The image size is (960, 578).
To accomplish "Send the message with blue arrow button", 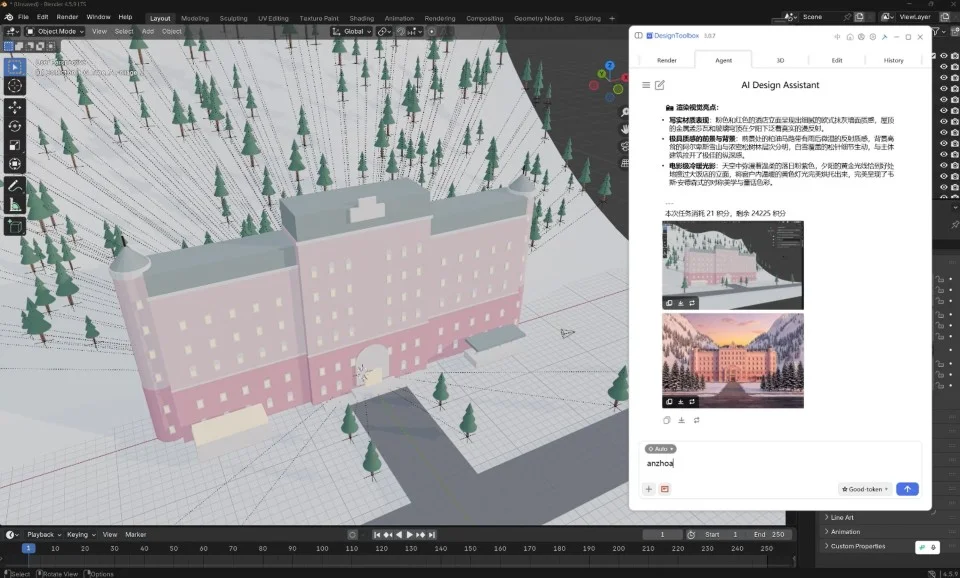I will pos(907,489).
